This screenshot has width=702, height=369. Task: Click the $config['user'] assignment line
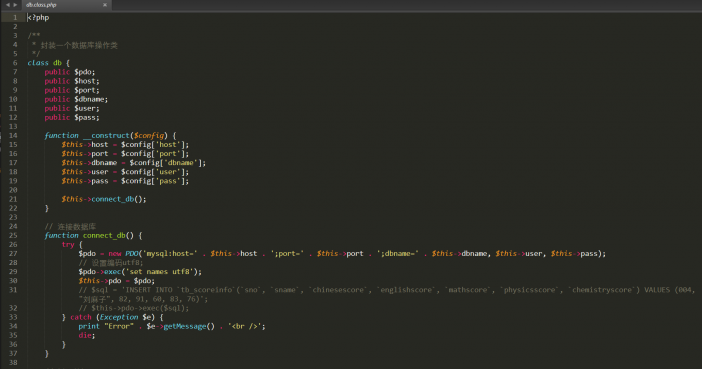point(125,172)
